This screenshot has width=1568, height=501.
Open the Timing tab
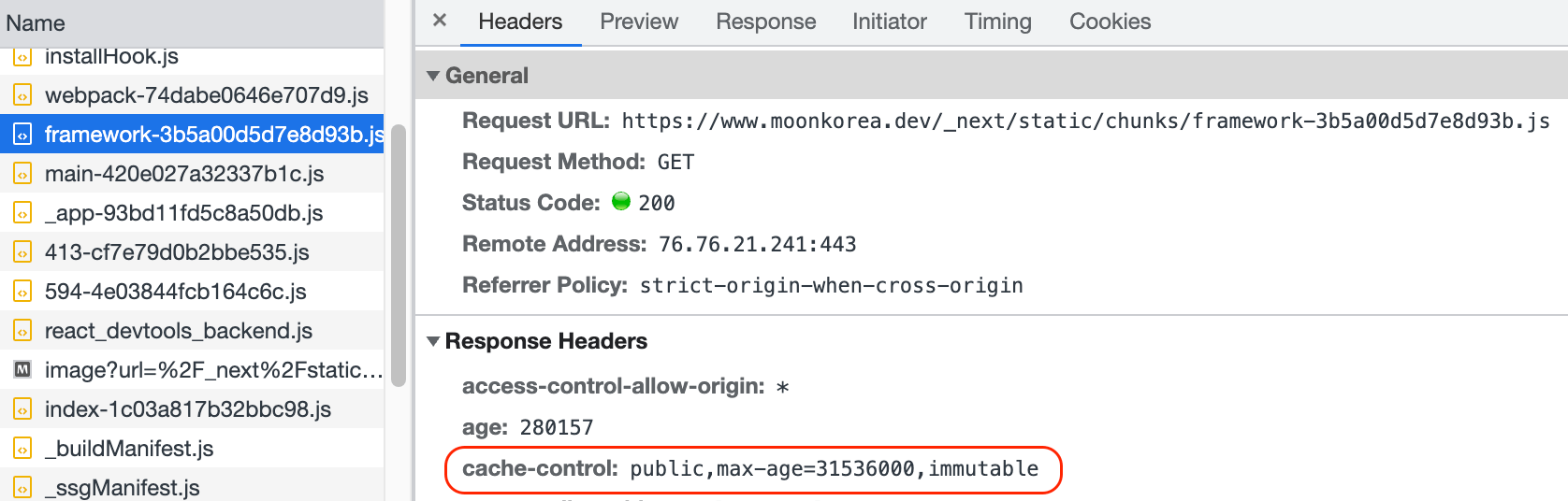[997, 21]
